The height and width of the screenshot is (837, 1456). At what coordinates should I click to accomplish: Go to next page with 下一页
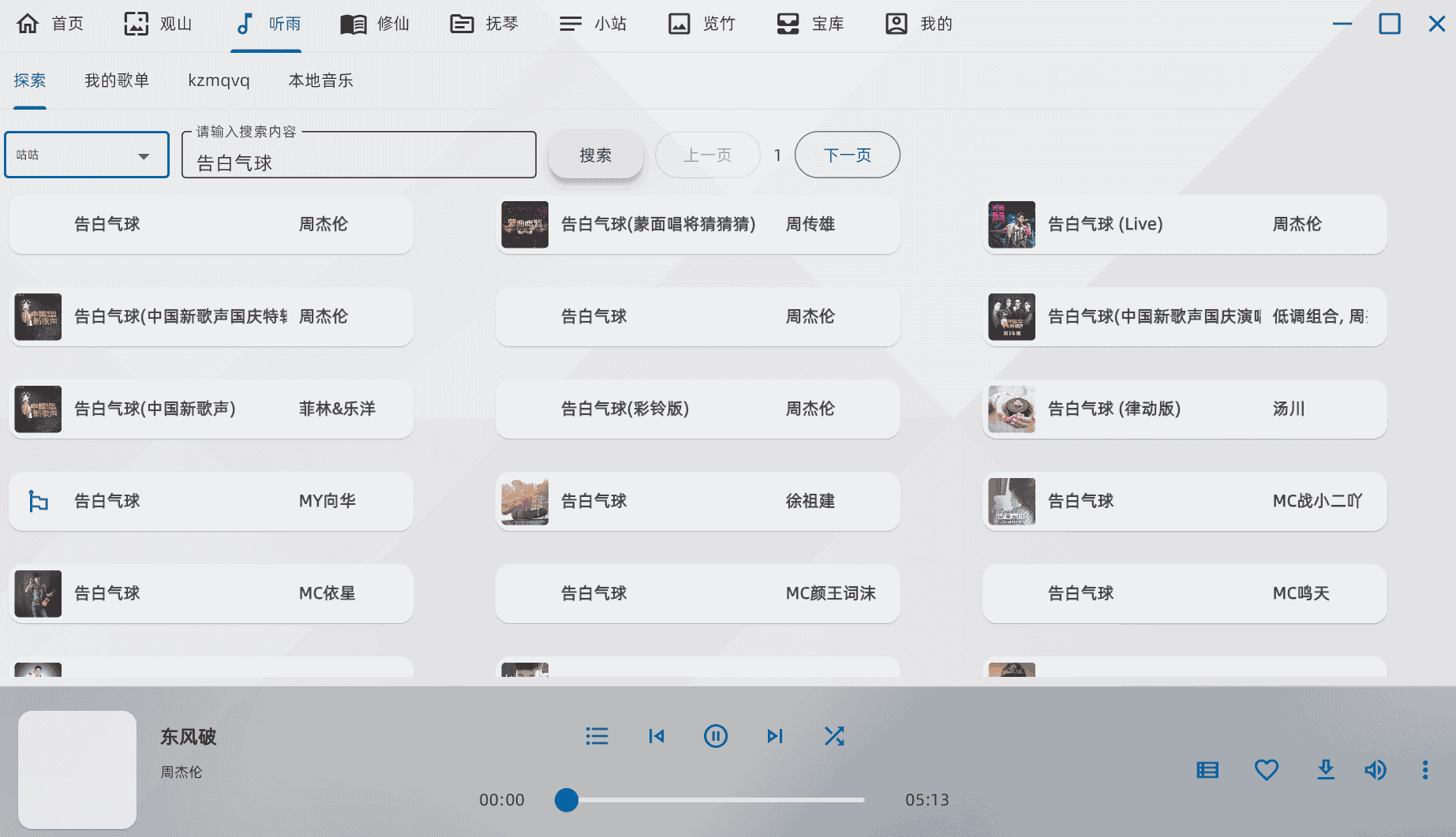[x=847, y=155]
